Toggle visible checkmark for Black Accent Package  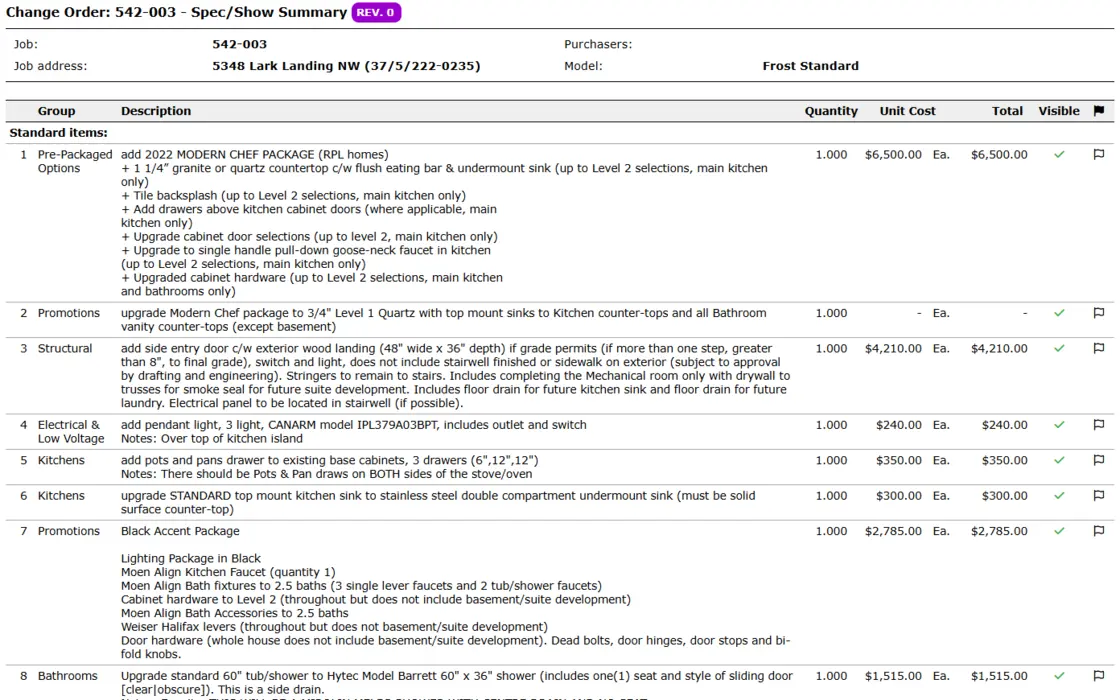click(1059, 531)
